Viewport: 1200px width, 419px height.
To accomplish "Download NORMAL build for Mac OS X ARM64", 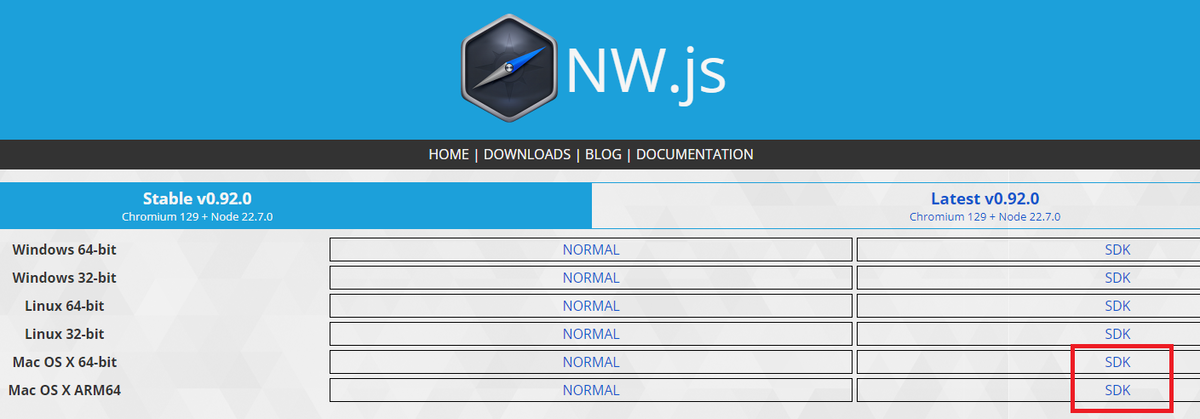I will 591,389.
